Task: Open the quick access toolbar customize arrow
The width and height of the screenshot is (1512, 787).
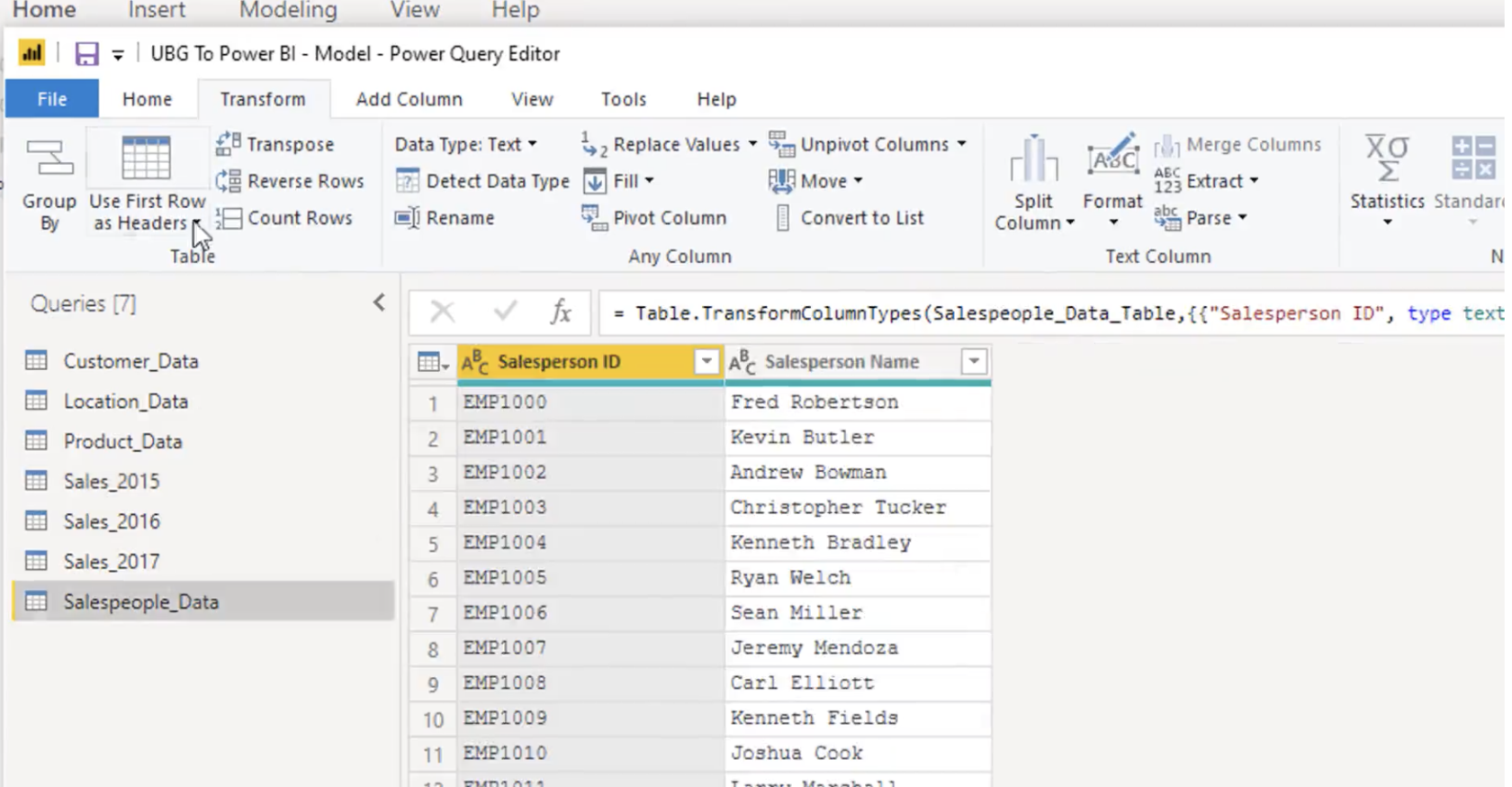Action: [118, 55]
